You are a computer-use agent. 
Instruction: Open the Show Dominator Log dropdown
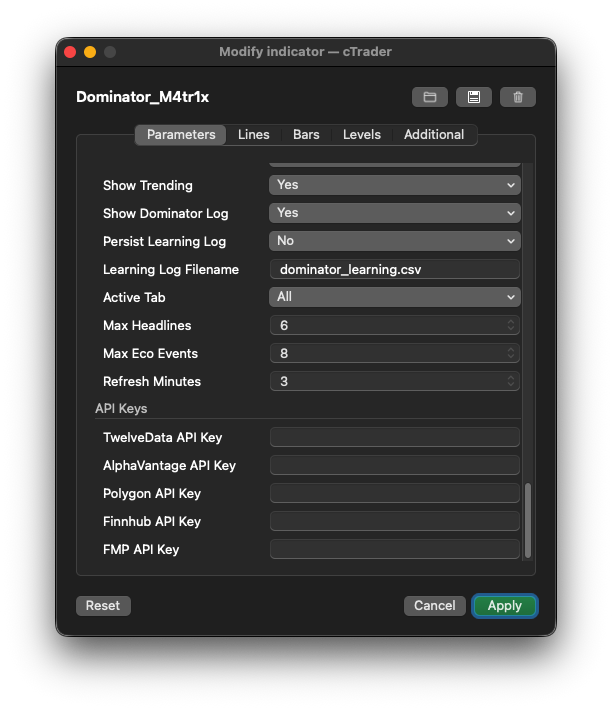[x=395, y=213]
